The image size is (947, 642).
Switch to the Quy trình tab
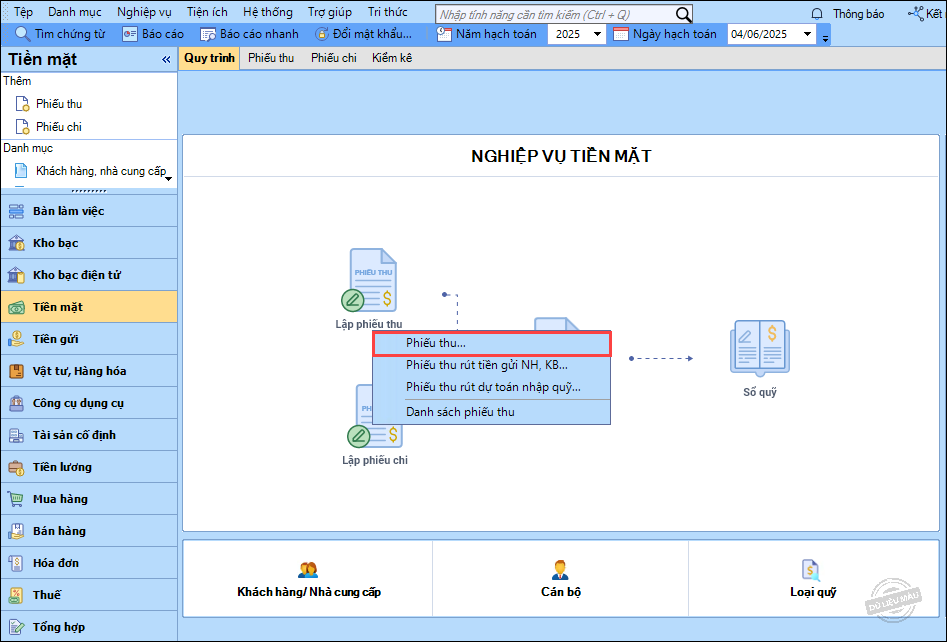coord(209,58)
